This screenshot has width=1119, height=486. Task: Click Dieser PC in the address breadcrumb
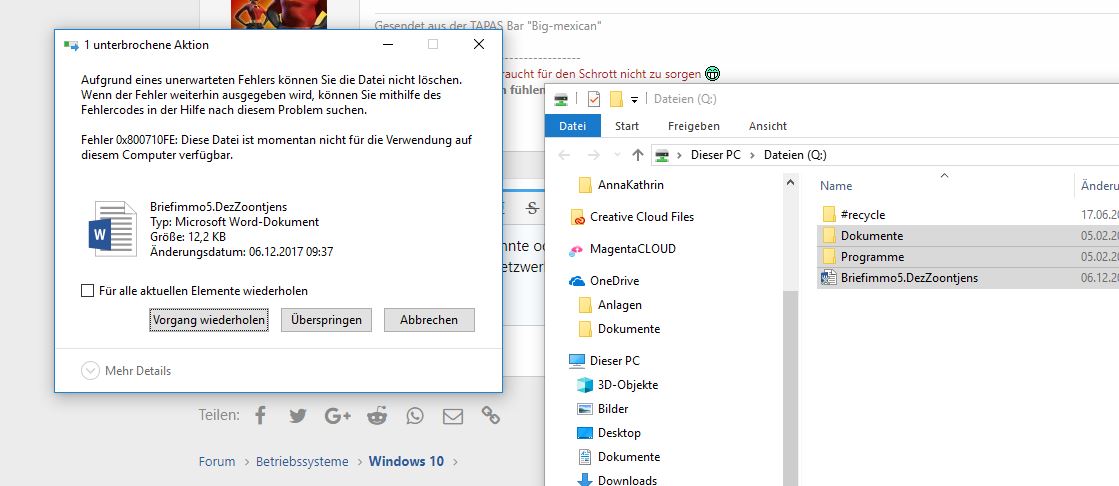tap(716, 155)
